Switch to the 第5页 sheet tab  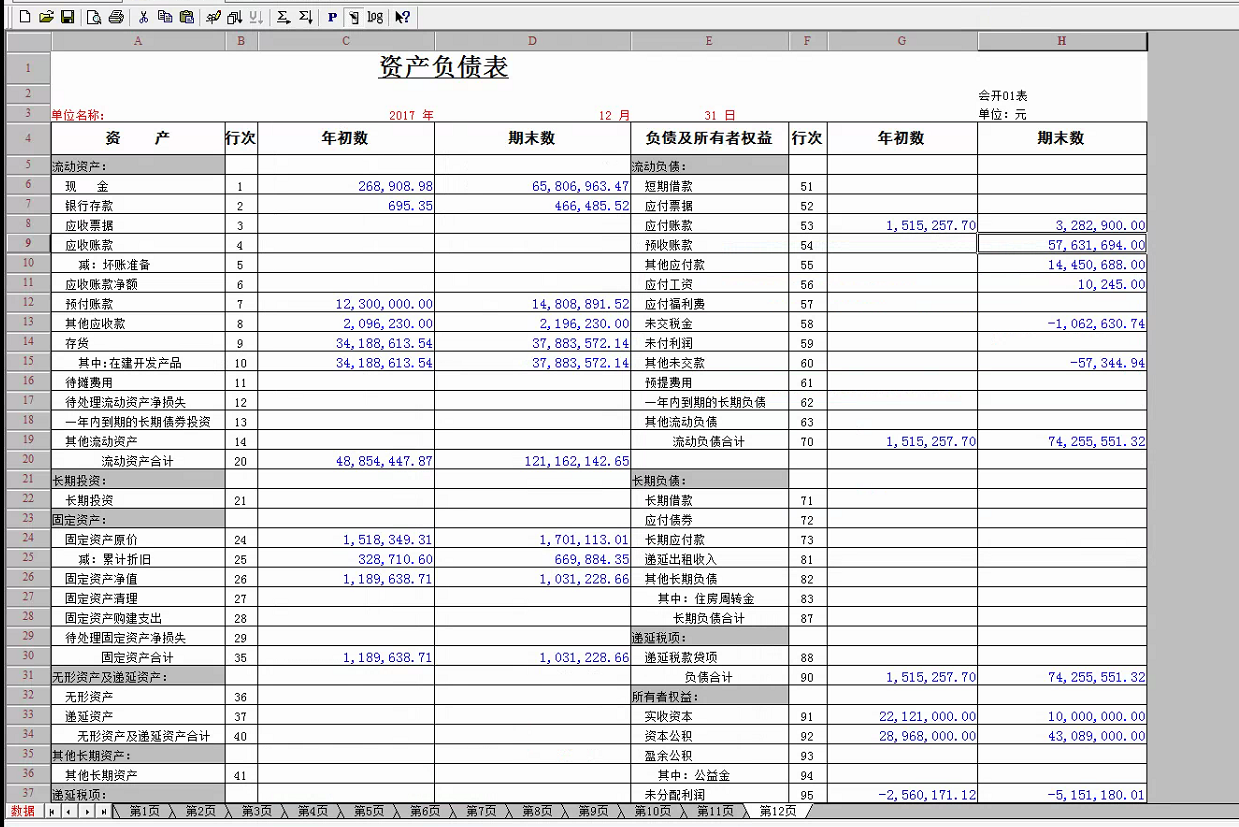pyautogui.click(x=369, y=811)
